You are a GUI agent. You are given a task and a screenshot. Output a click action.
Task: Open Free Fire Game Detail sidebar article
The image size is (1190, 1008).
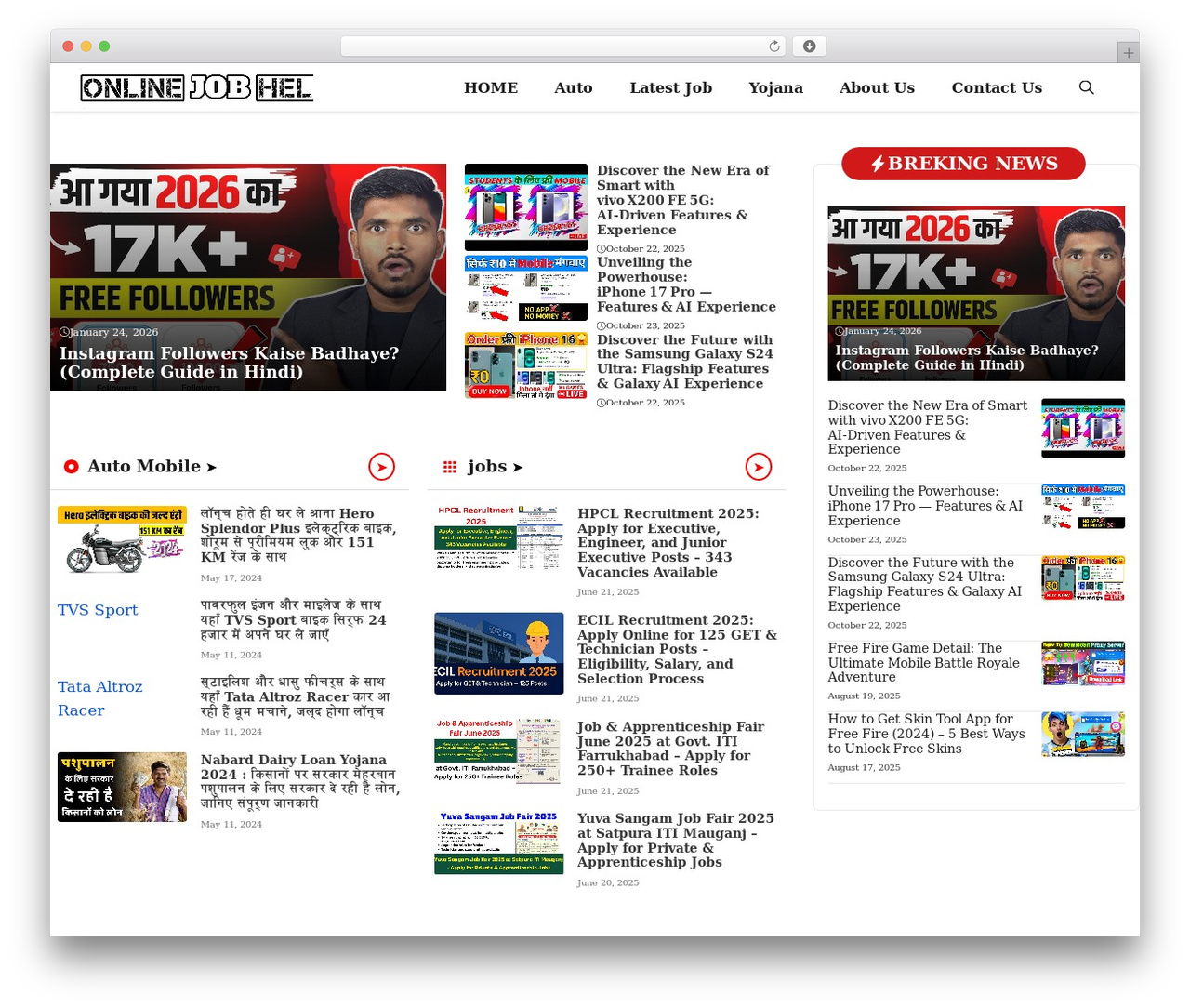(924, 662)
